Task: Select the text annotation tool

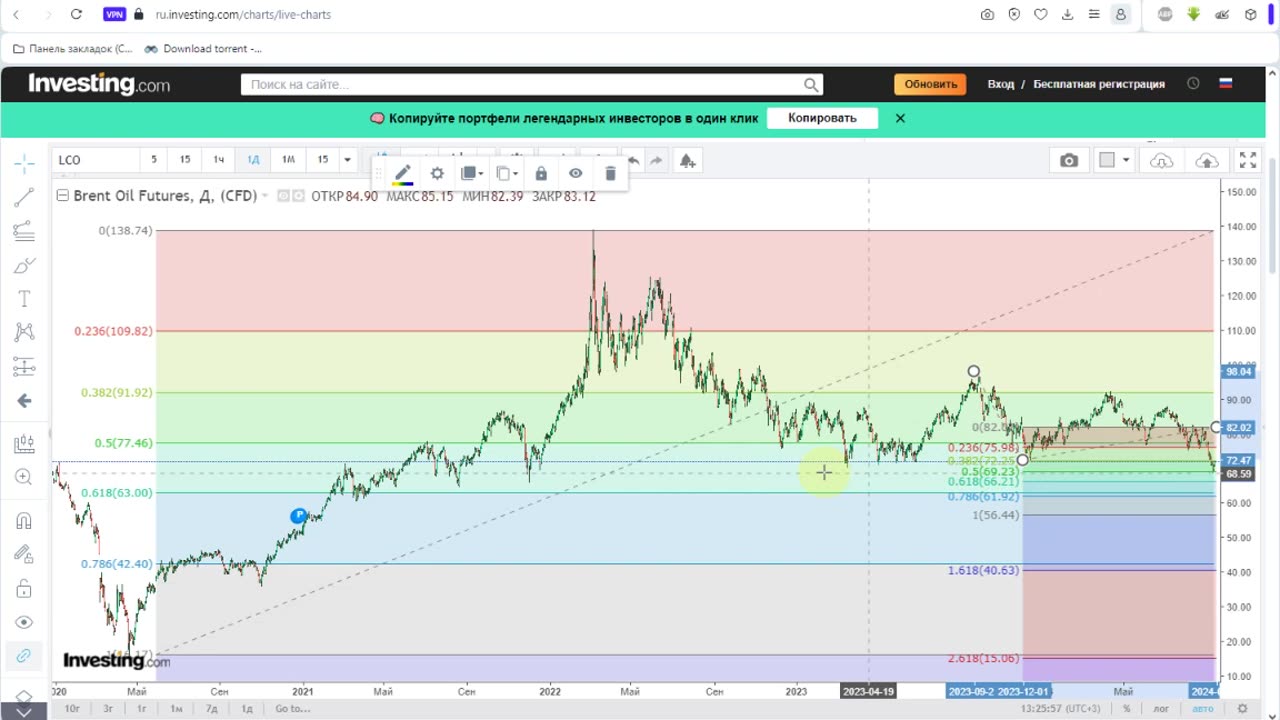Action: coord(25,299)
